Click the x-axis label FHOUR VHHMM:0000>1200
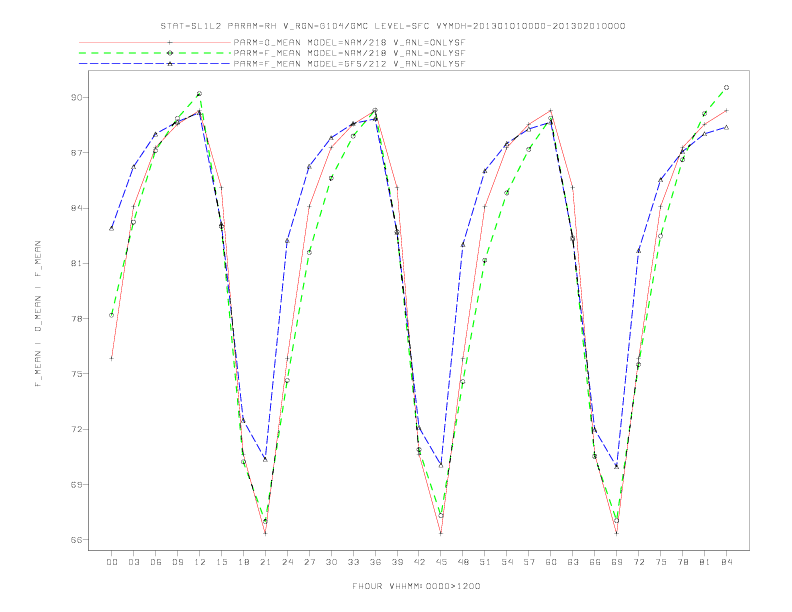Screen dimensions: 792x612 coord(416,586)
